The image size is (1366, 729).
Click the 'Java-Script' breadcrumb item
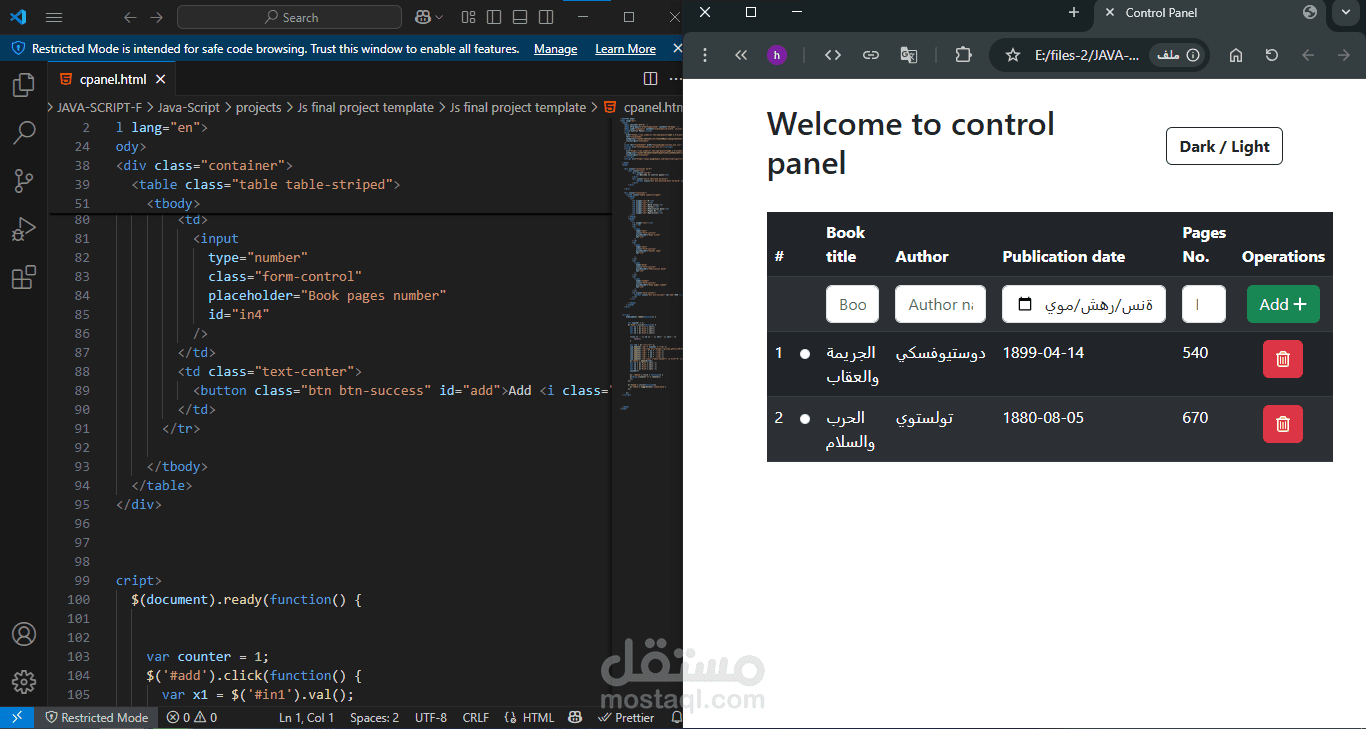[x=189, y=107]
